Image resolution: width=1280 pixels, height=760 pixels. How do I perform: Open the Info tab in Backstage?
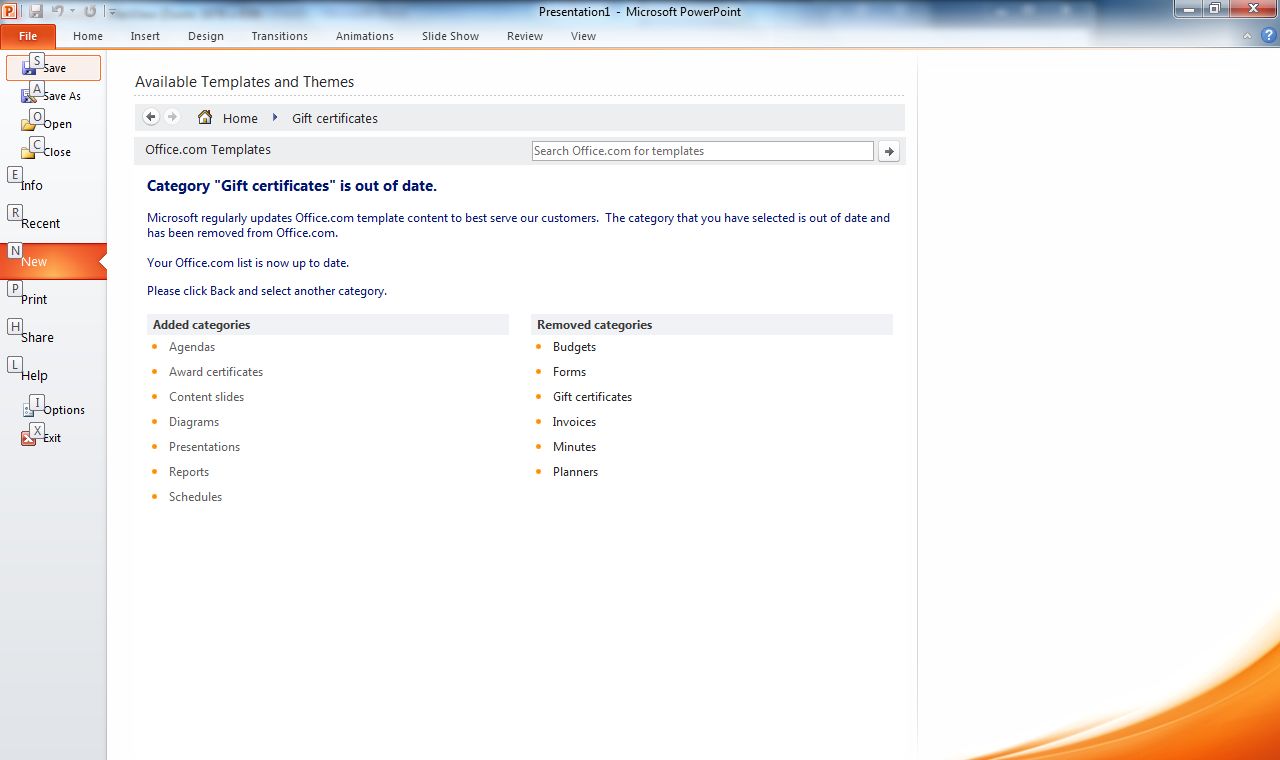(x=32, y=185)
